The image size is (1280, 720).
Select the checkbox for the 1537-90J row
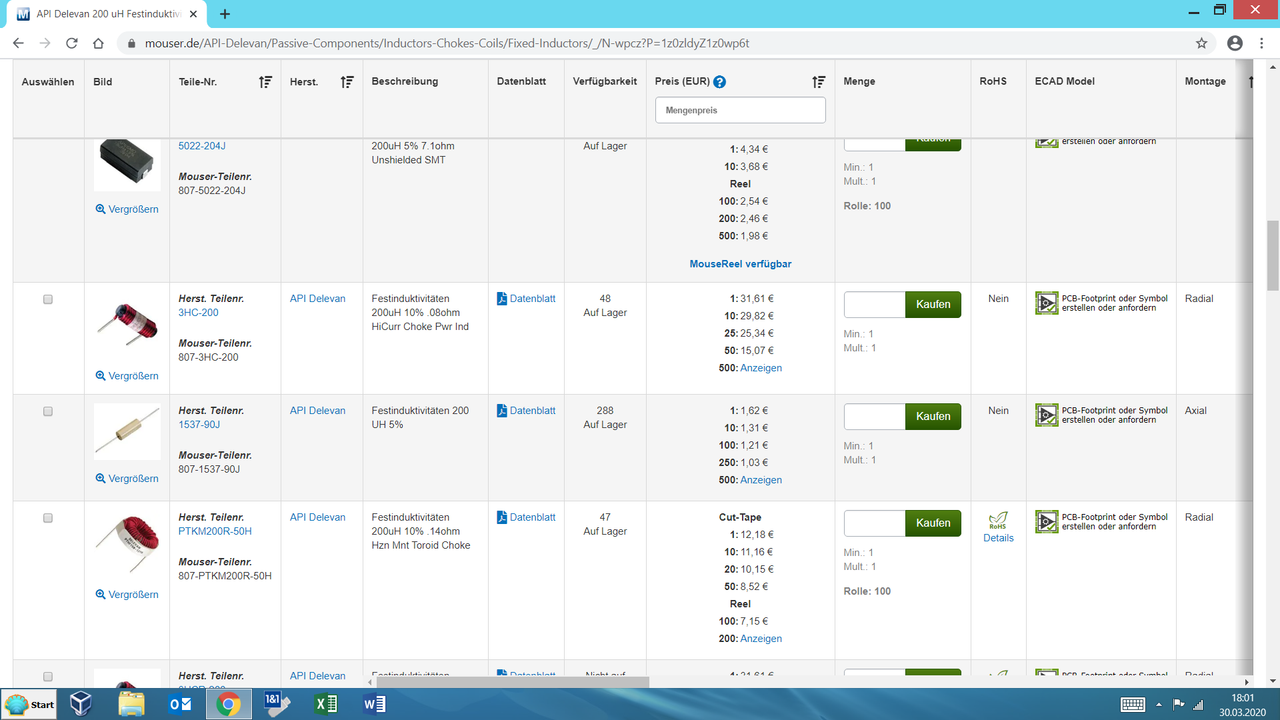pyautogui.click(x=46, y=410)
